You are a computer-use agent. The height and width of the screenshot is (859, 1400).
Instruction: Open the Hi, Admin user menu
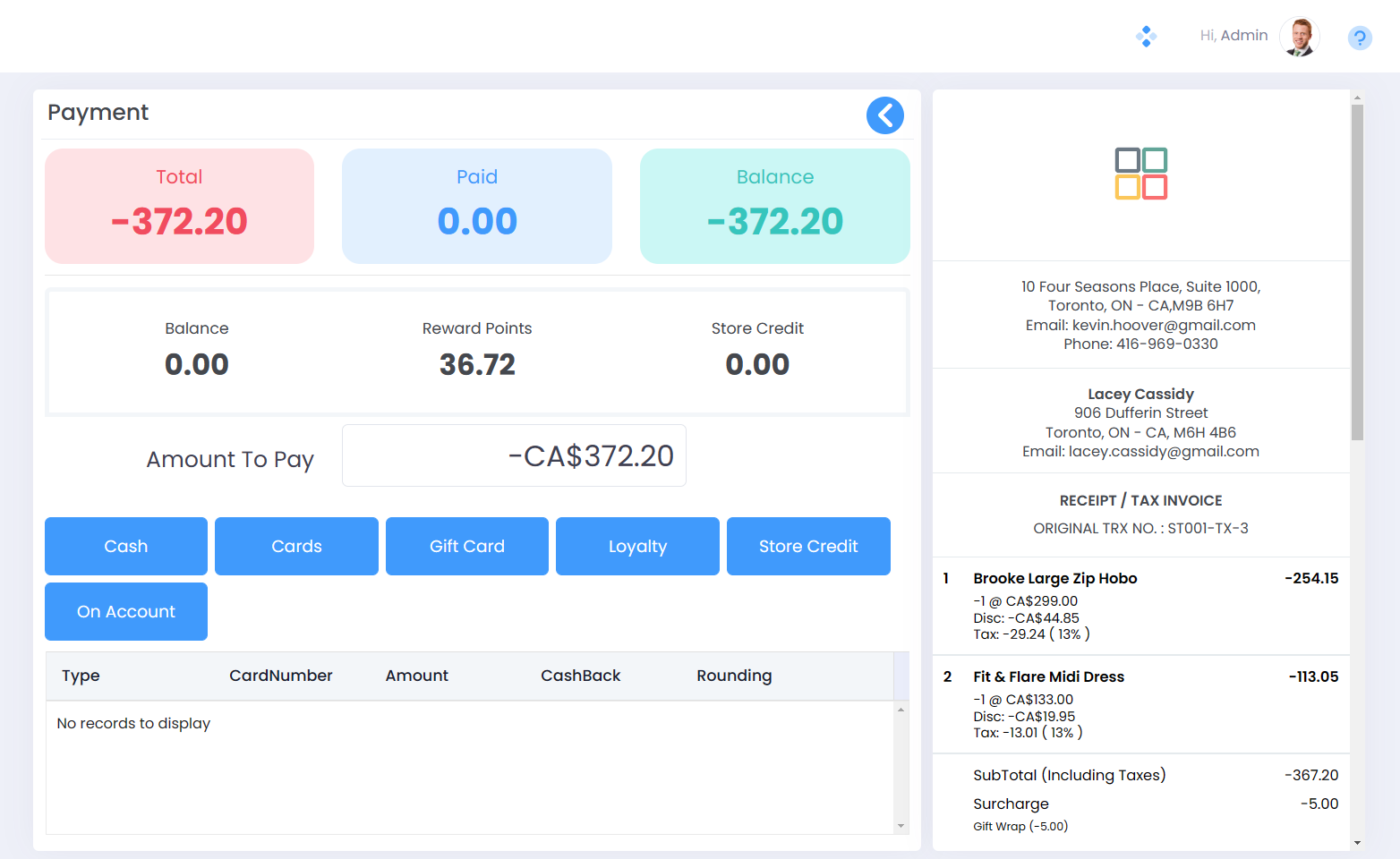[x=1234, y=36]
